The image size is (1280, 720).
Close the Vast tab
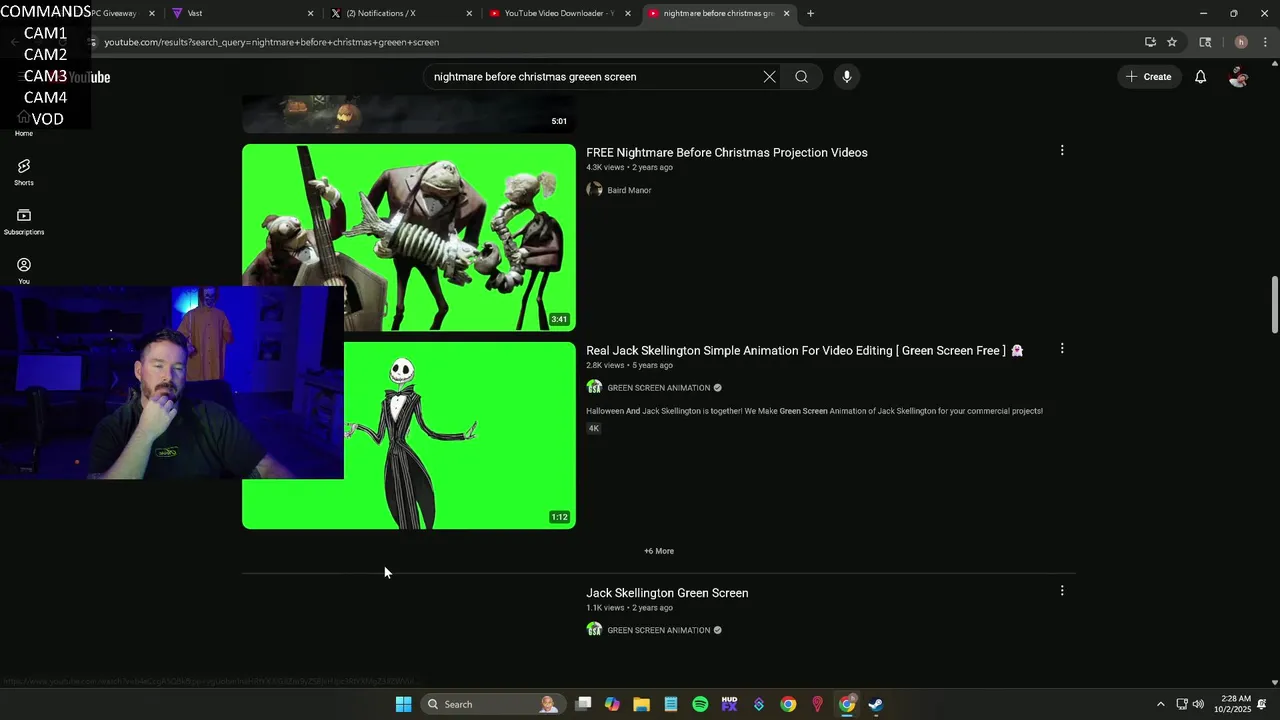click(x=310, y=13)
